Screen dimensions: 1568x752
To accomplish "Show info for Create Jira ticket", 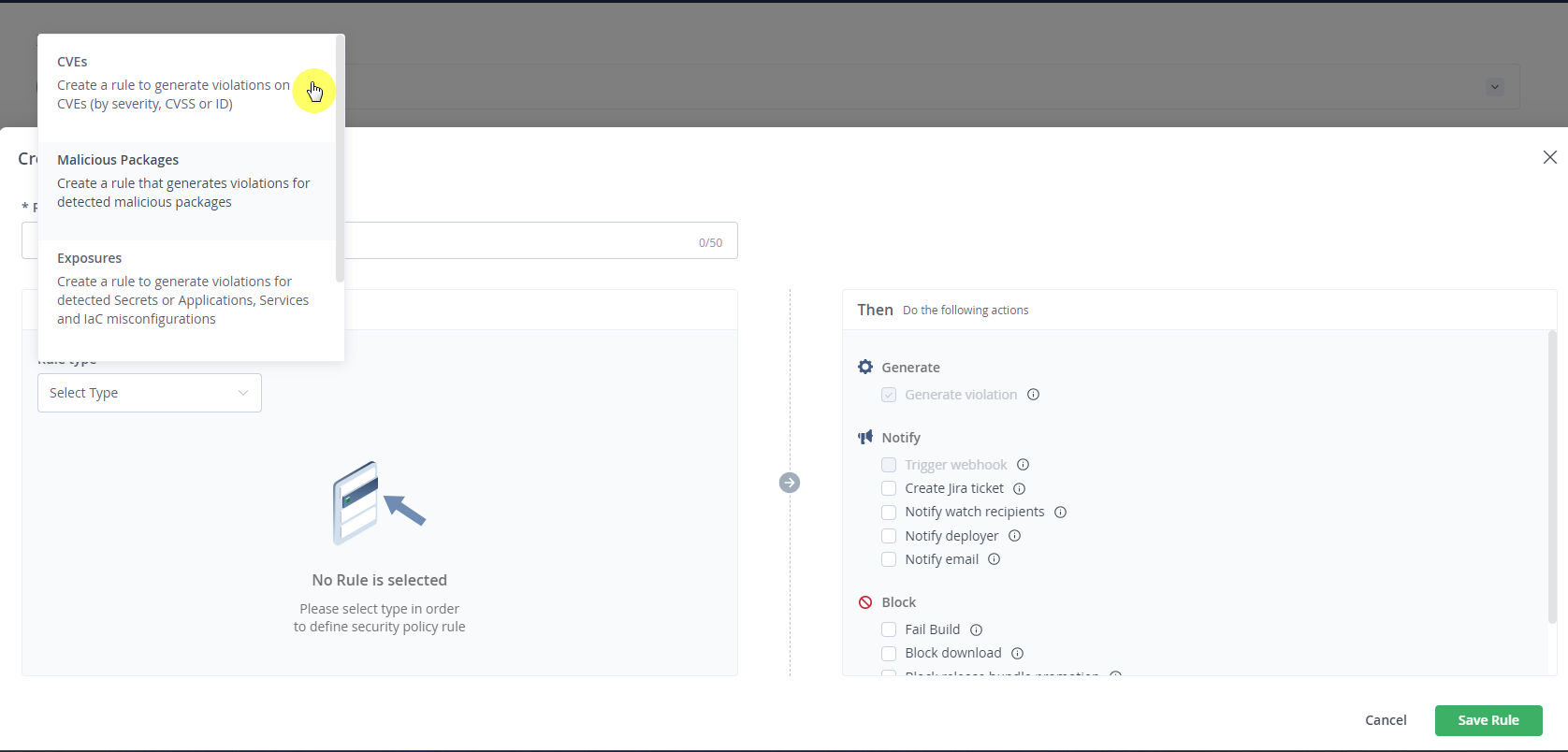I will click(x=1020, y=488).
